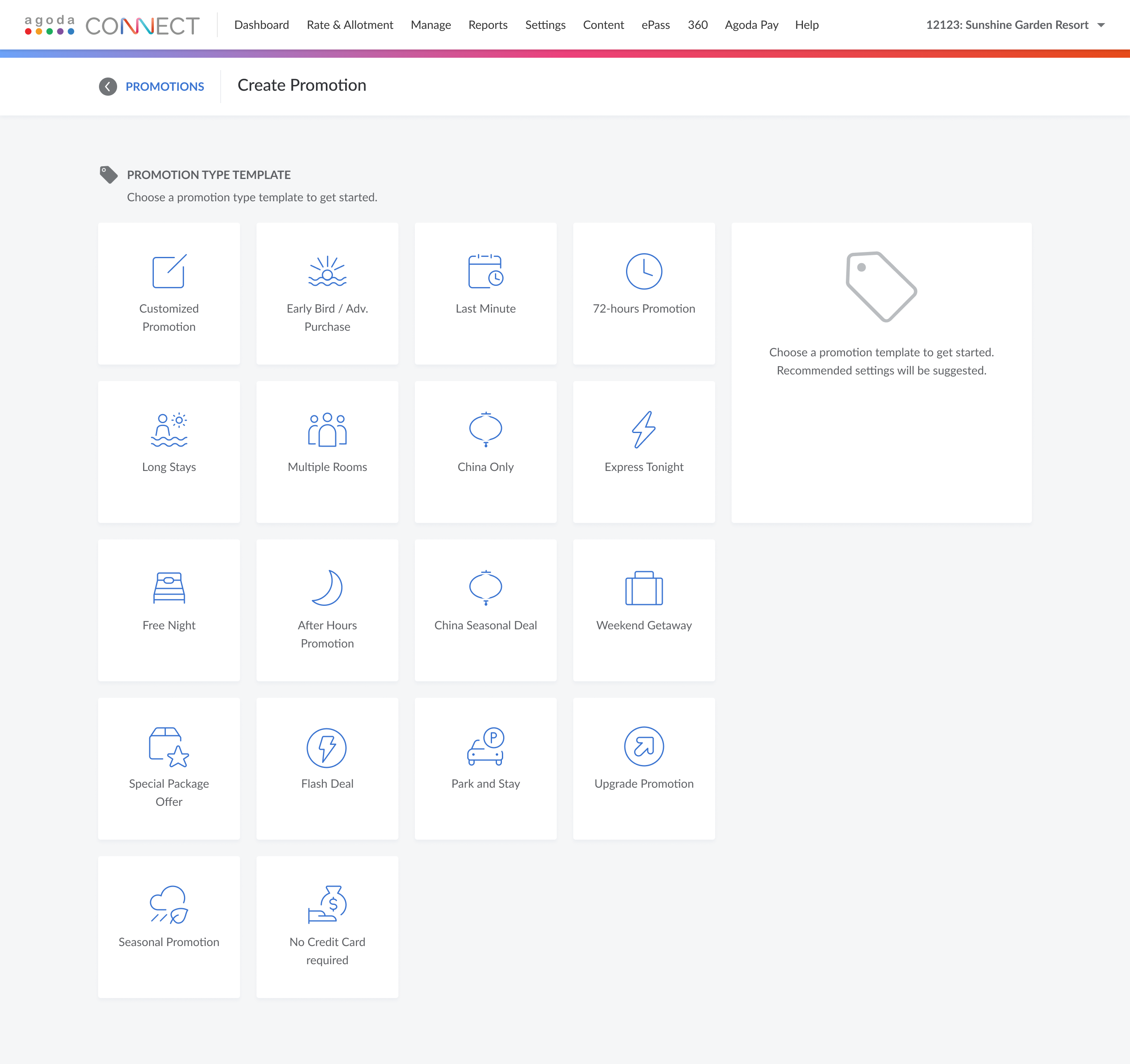Select the After Hours moon icon
Image resolution: width=1130 pixels, height=1064 pixels.
(327, 588)
